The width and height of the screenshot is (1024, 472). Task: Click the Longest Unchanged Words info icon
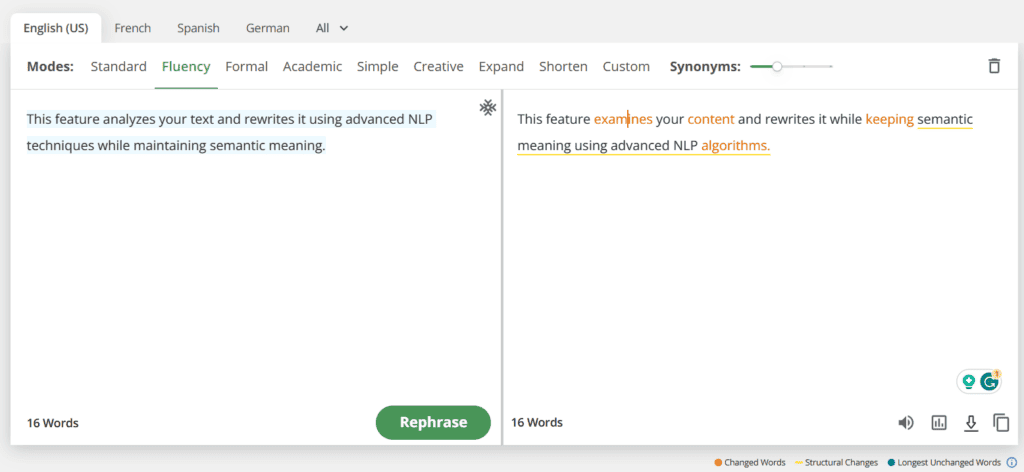[1011, 463]
